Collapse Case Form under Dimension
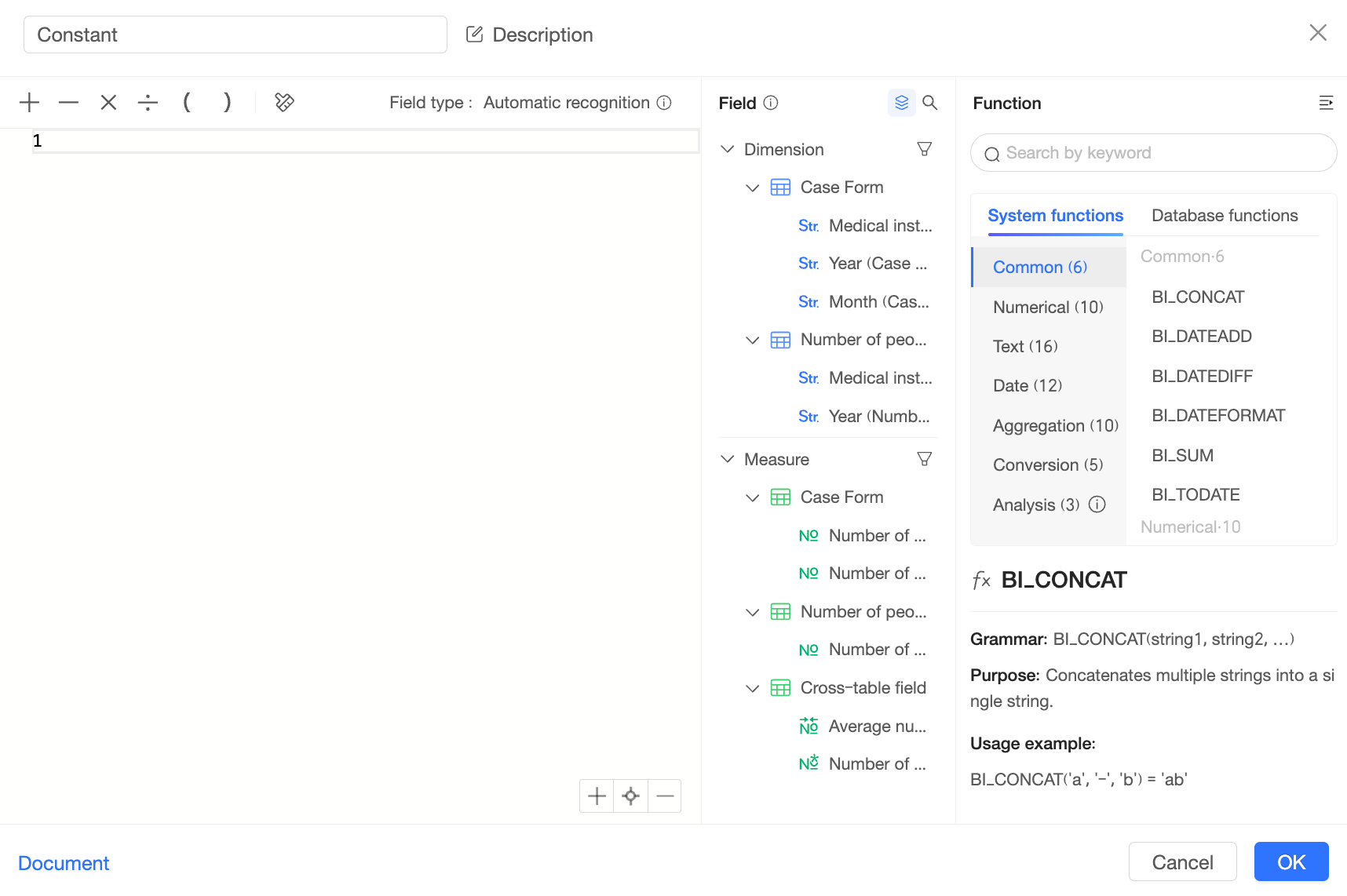 point(752,188)
